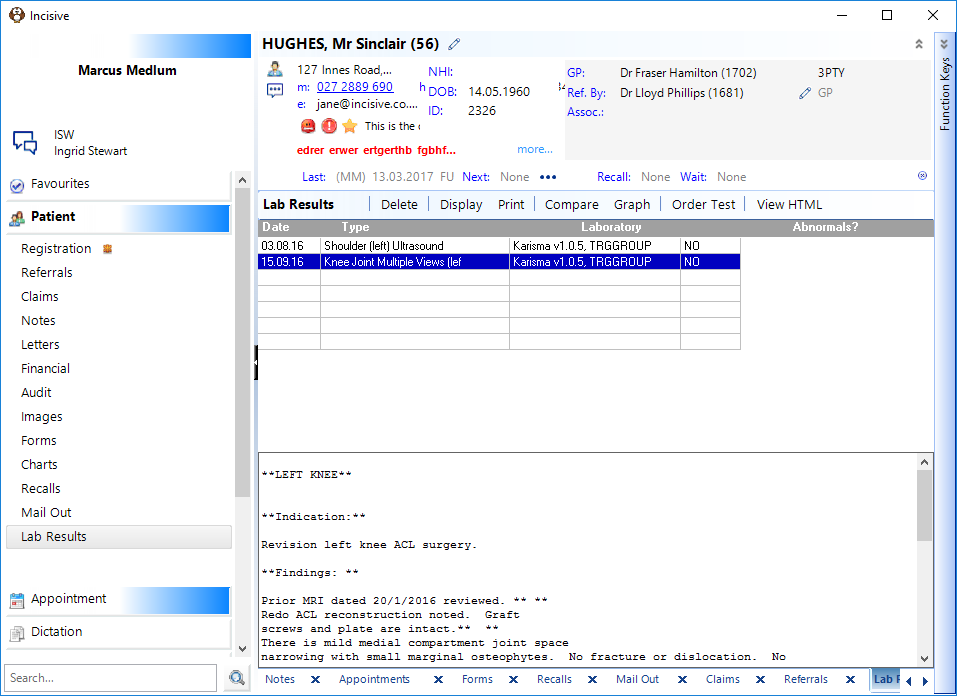
Task: Close the Notes tab
Action: (315, 680)
